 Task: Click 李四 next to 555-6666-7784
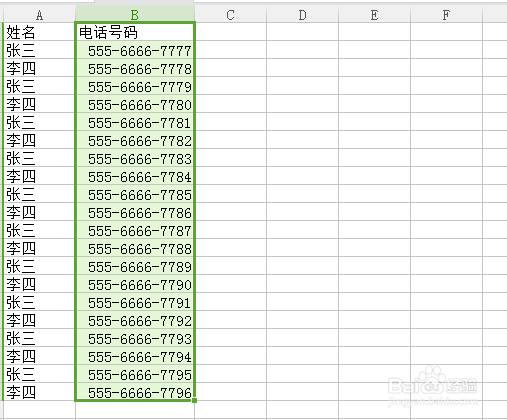(x=39, y=176)
